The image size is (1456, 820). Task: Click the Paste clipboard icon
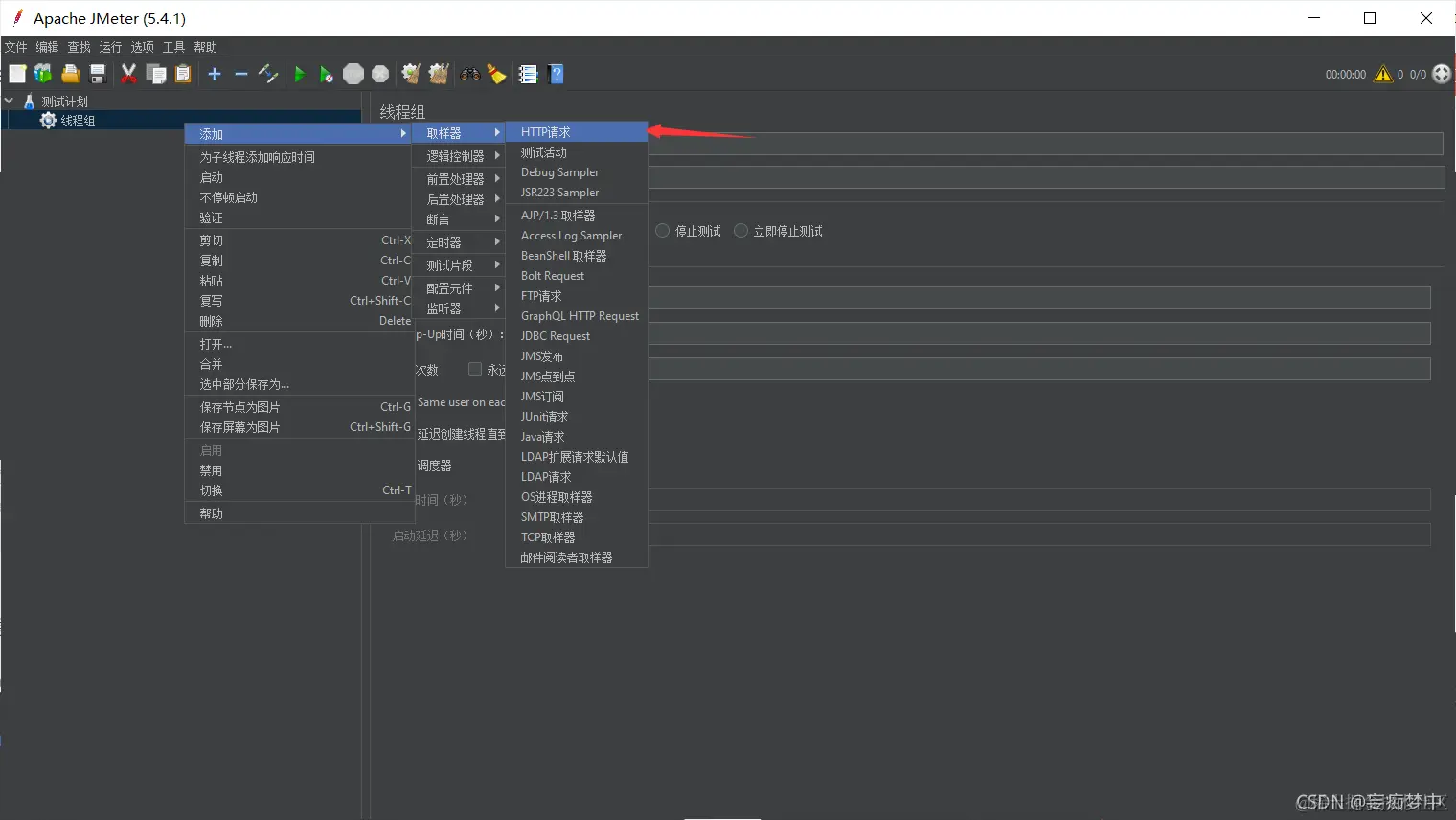[182, 74]
